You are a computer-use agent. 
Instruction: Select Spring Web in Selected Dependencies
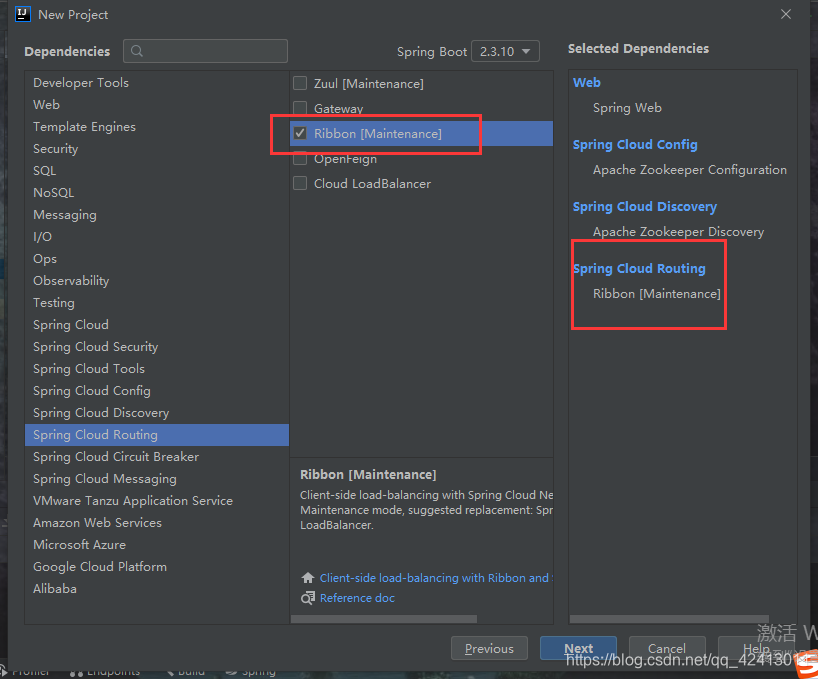tap(627, 108)
